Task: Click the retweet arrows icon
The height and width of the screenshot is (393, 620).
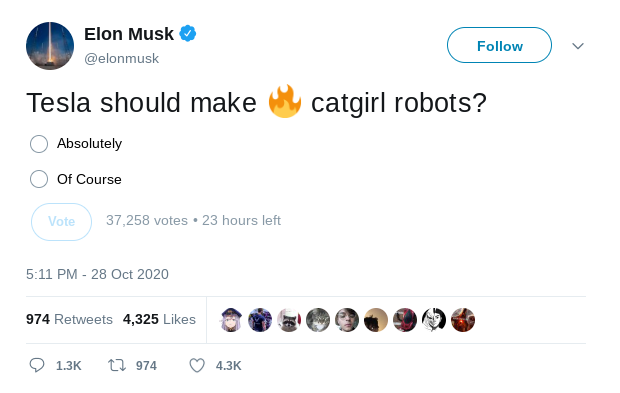Action: point(117,365)
